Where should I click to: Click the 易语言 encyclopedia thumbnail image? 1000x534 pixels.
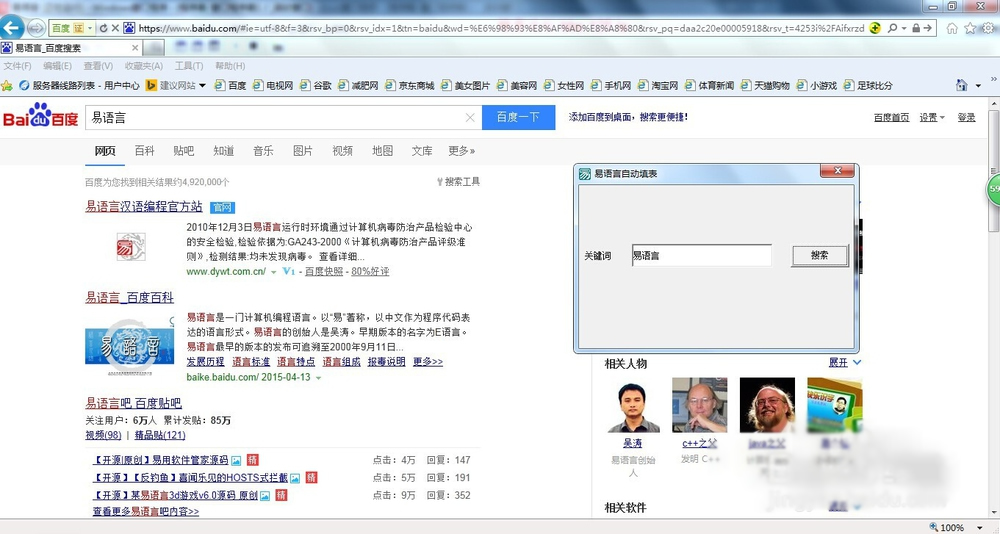[129, 345]
